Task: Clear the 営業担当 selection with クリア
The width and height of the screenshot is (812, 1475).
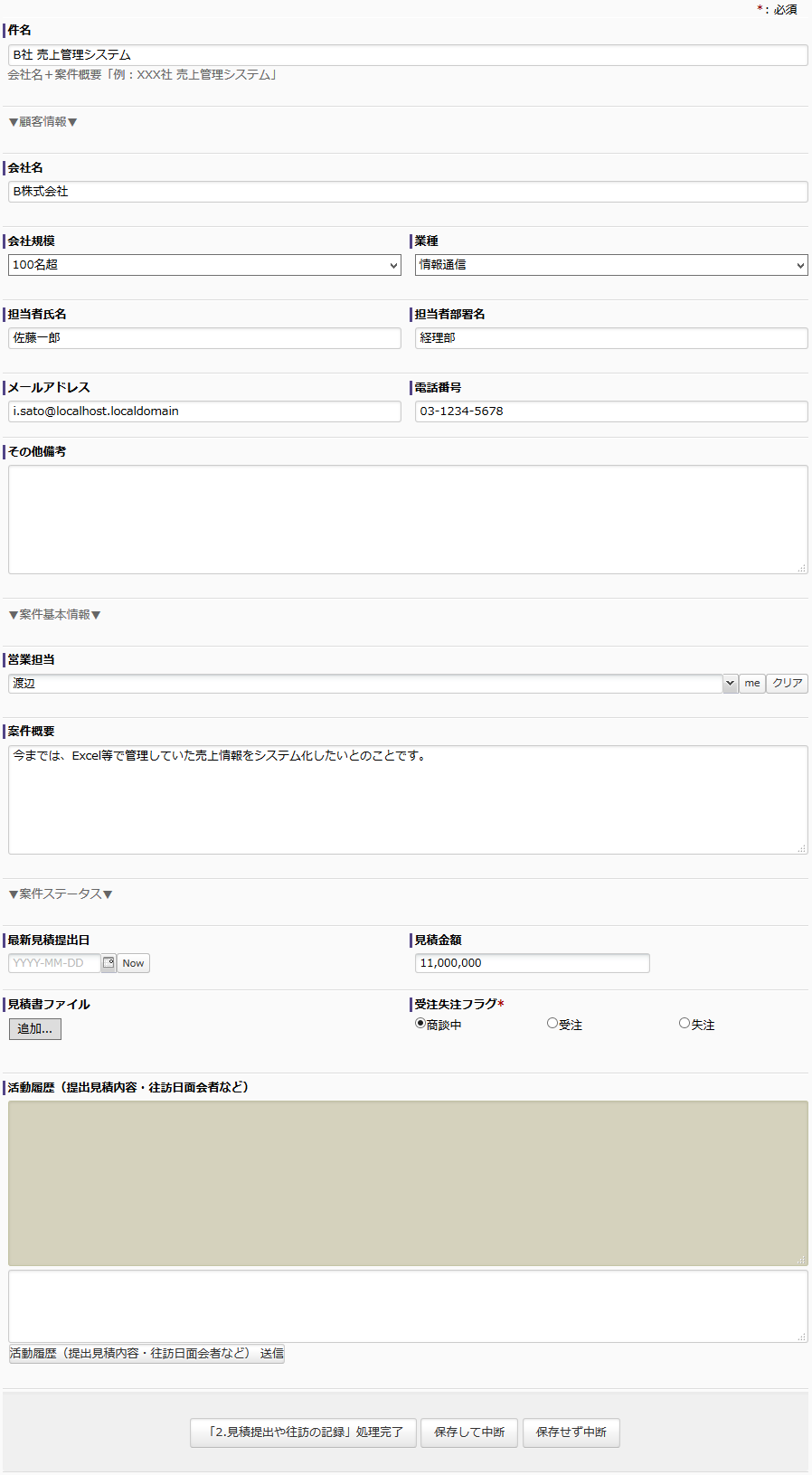Action: tap(787, 684)
